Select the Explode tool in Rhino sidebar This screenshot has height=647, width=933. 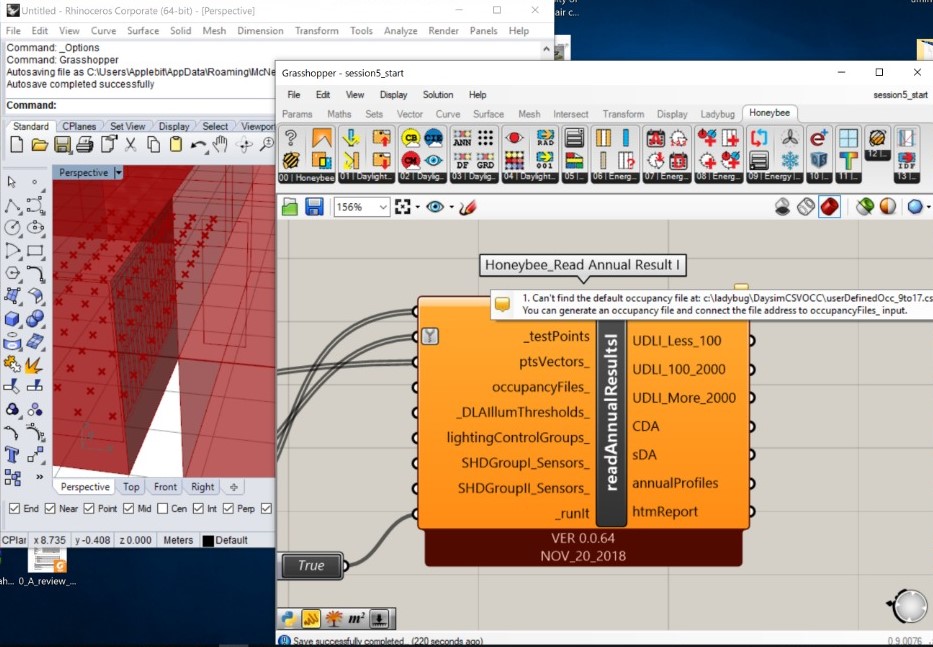[34, 364]
